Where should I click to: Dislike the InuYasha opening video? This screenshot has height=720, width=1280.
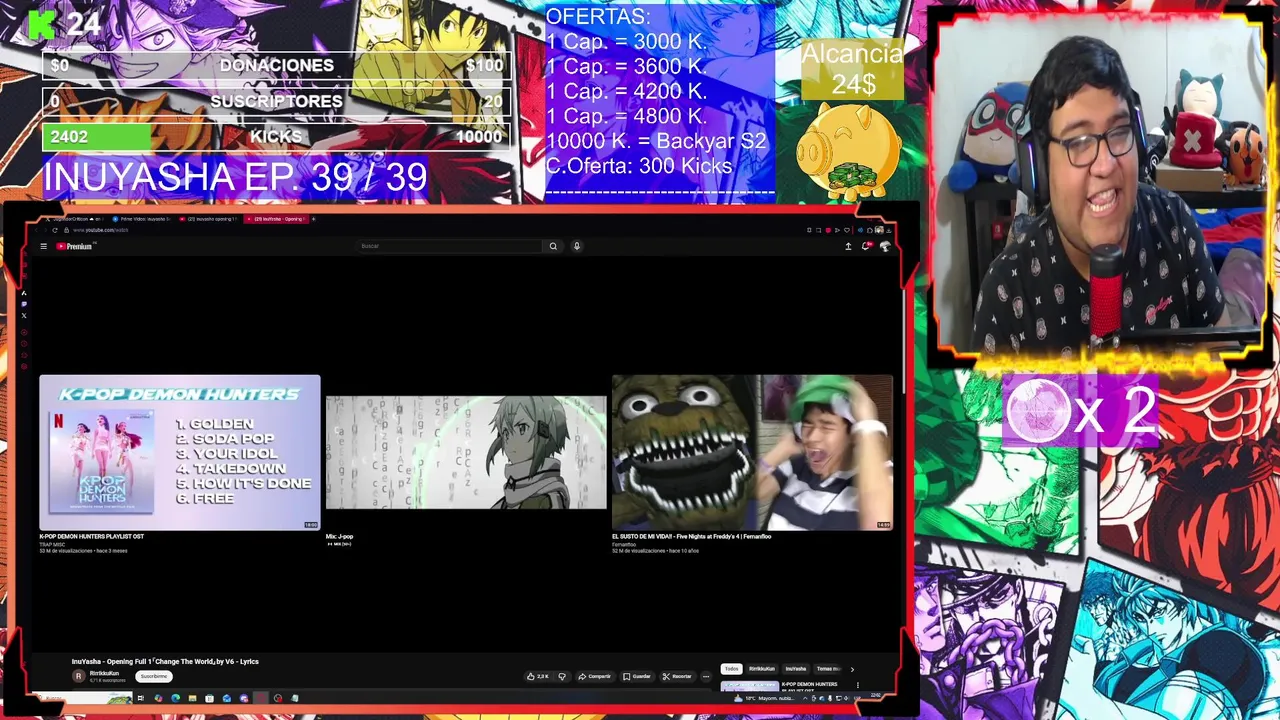click(x=562, y=676)
